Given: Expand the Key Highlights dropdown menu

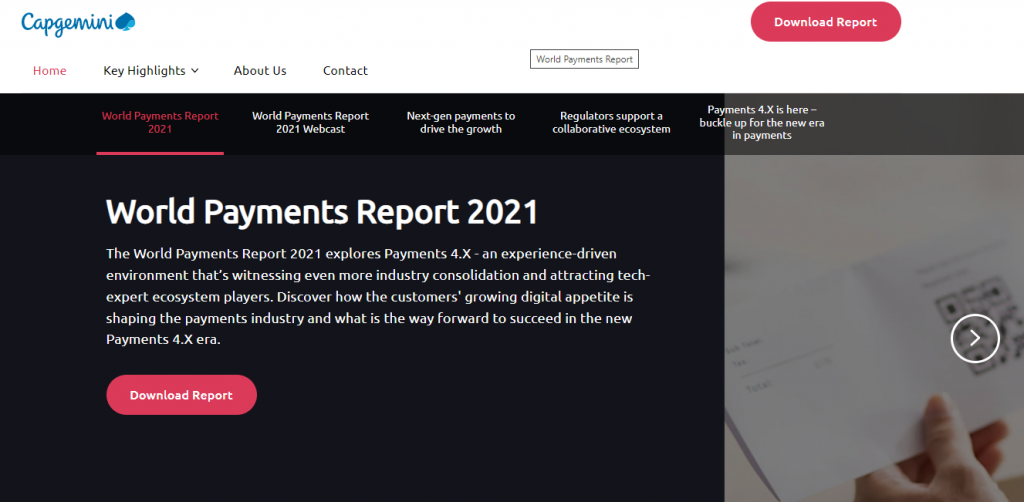Looking at the screenshot, I should pos(151,71).
